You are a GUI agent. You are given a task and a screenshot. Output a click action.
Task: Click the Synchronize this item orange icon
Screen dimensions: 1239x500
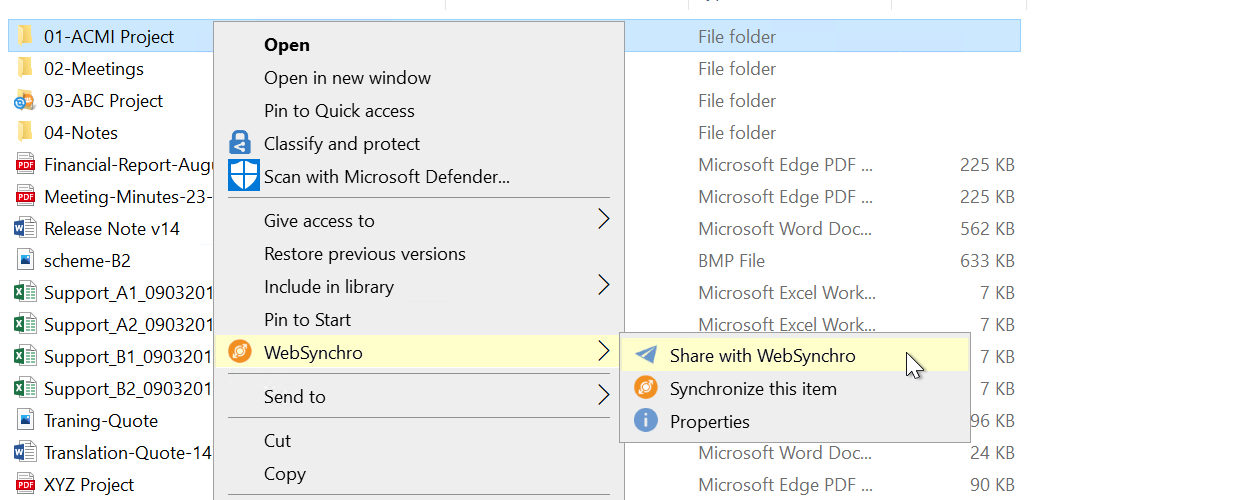[646, 388]
